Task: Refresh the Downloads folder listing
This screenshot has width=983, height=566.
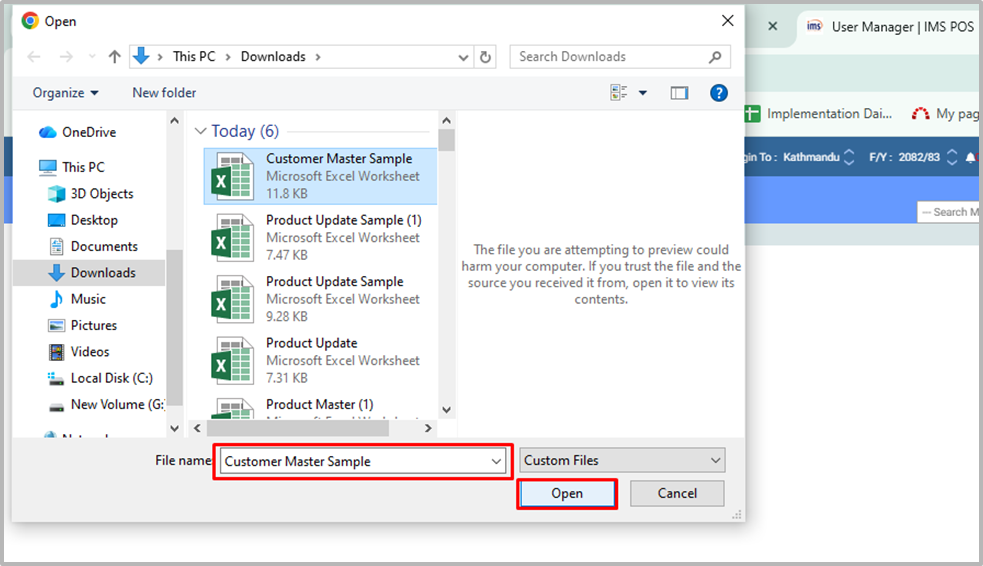Action: coord(485,57)
